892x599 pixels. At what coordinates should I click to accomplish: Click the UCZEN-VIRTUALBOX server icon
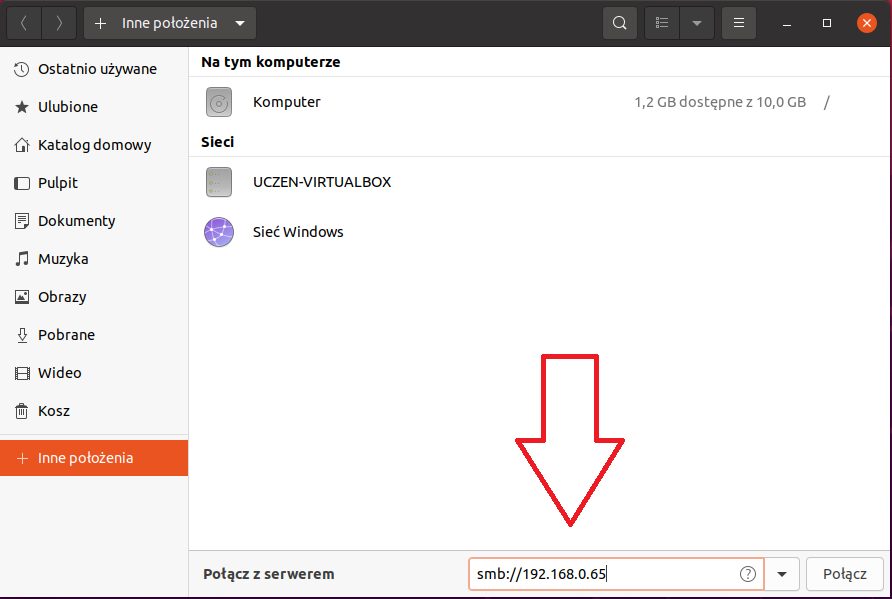click(219, 182)
